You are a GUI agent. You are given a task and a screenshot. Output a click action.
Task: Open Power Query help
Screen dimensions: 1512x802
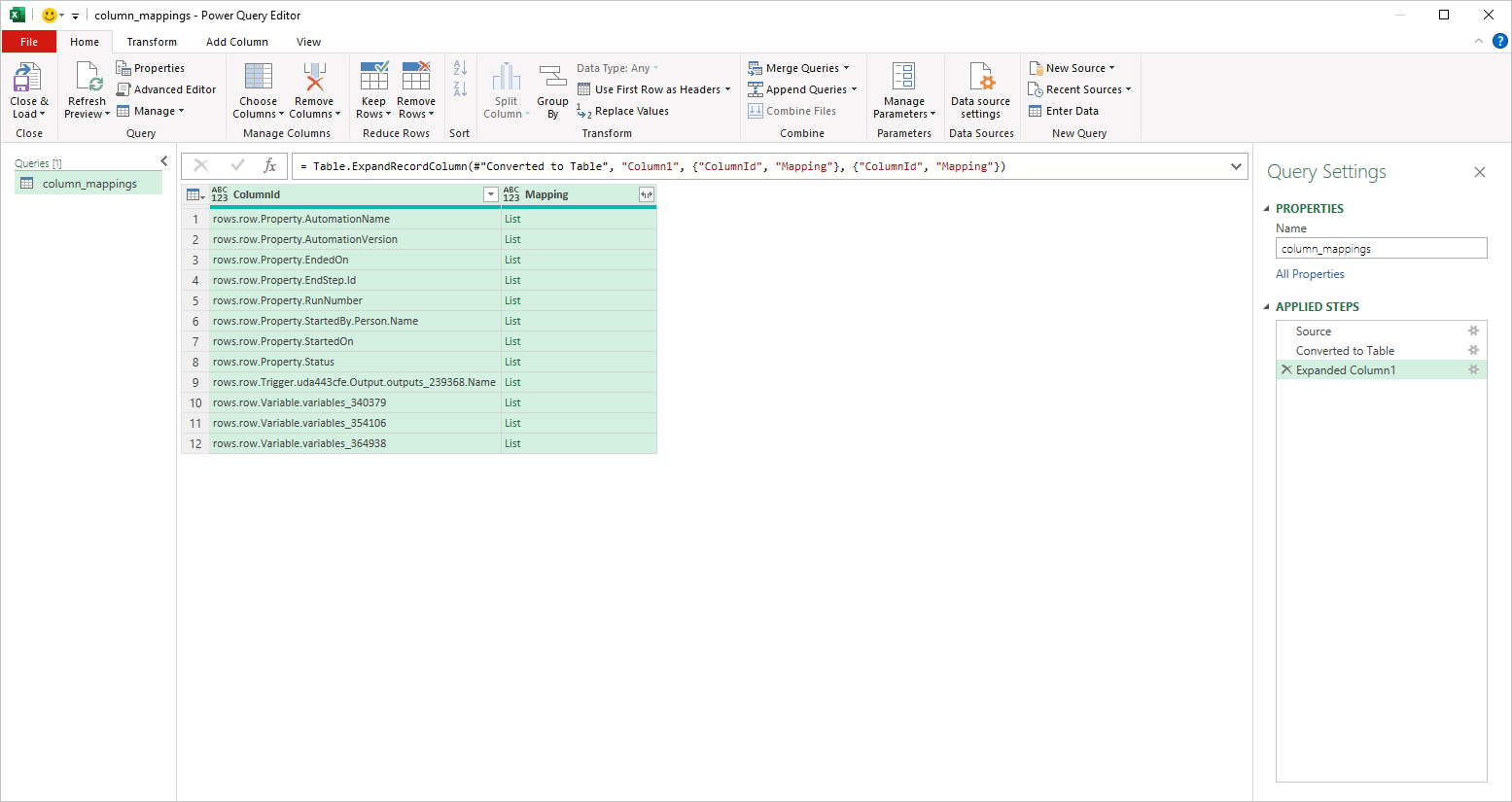coord(1500,41)
